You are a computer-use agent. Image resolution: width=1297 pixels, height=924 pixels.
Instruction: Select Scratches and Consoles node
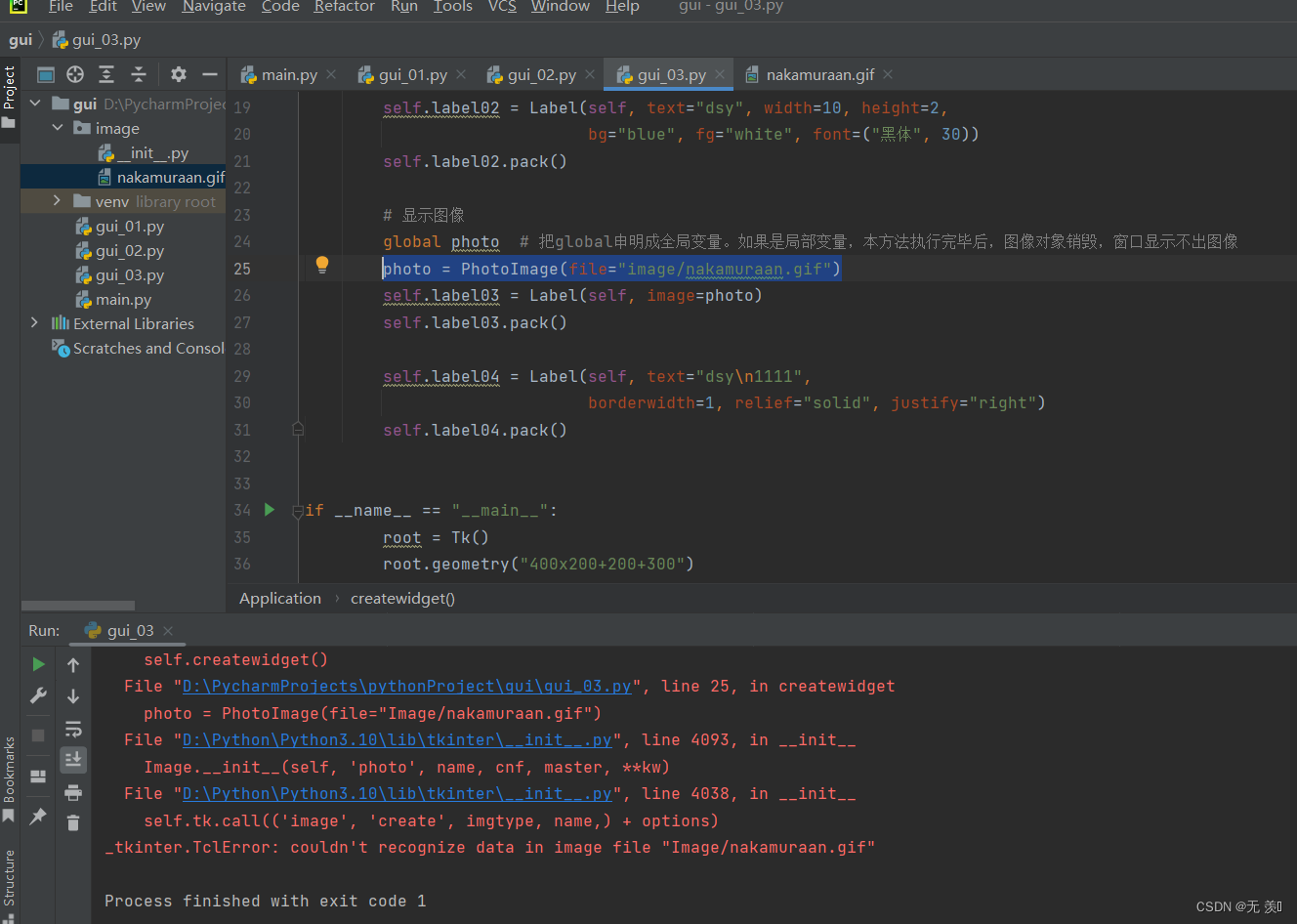pyautogui.click(x=148, y=348)
